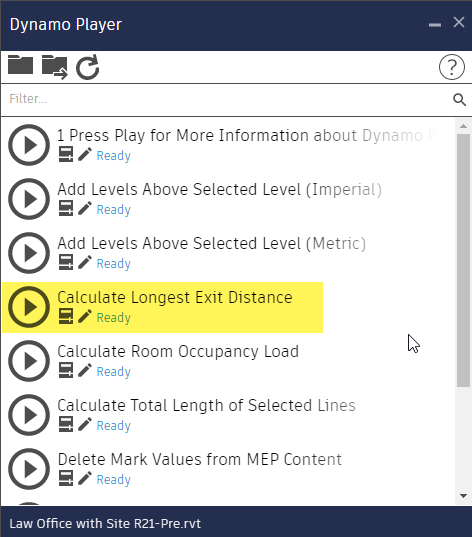The height and width of the screenshot is (537, 472).
Task: Open inputs icon for Add Levels (Imperial)
Action: pyautogui.click(x=65, y=208)
